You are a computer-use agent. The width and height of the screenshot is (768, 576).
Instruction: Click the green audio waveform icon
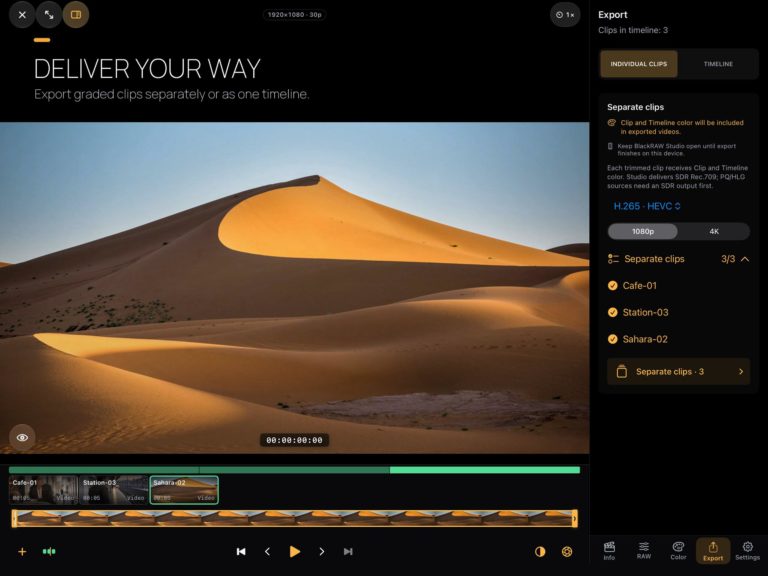(x=49, y=552)
